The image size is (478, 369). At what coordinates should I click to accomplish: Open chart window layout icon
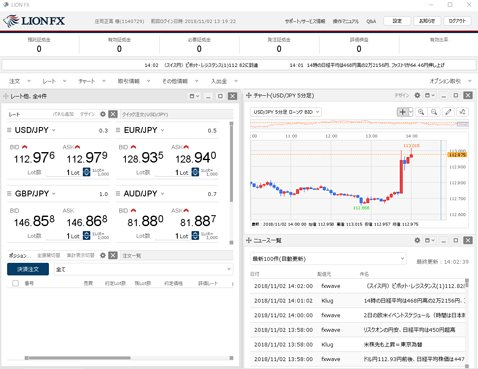pyautogui.click(x=430, y=95)
